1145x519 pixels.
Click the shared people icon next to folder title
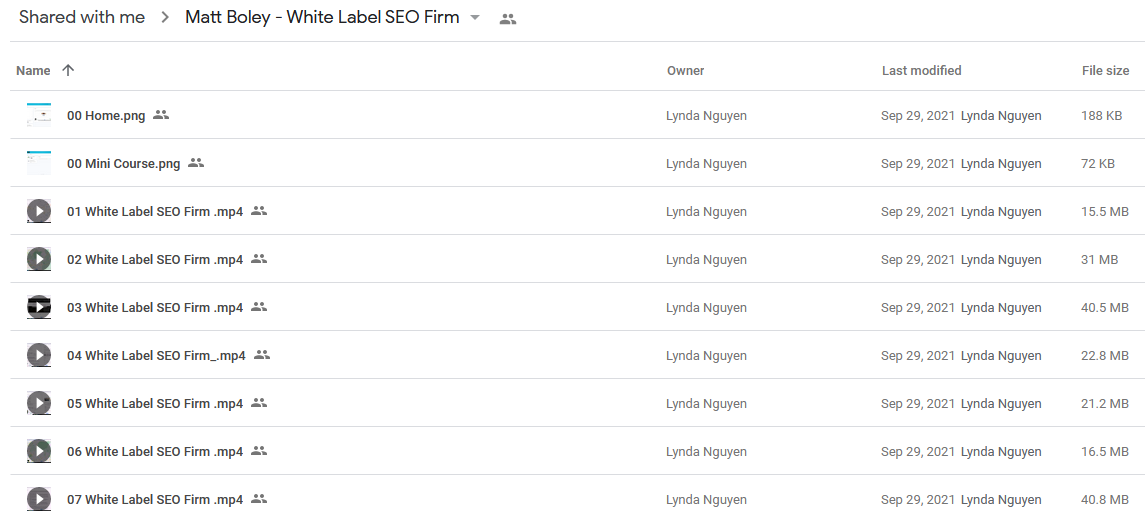coord(508,20)
